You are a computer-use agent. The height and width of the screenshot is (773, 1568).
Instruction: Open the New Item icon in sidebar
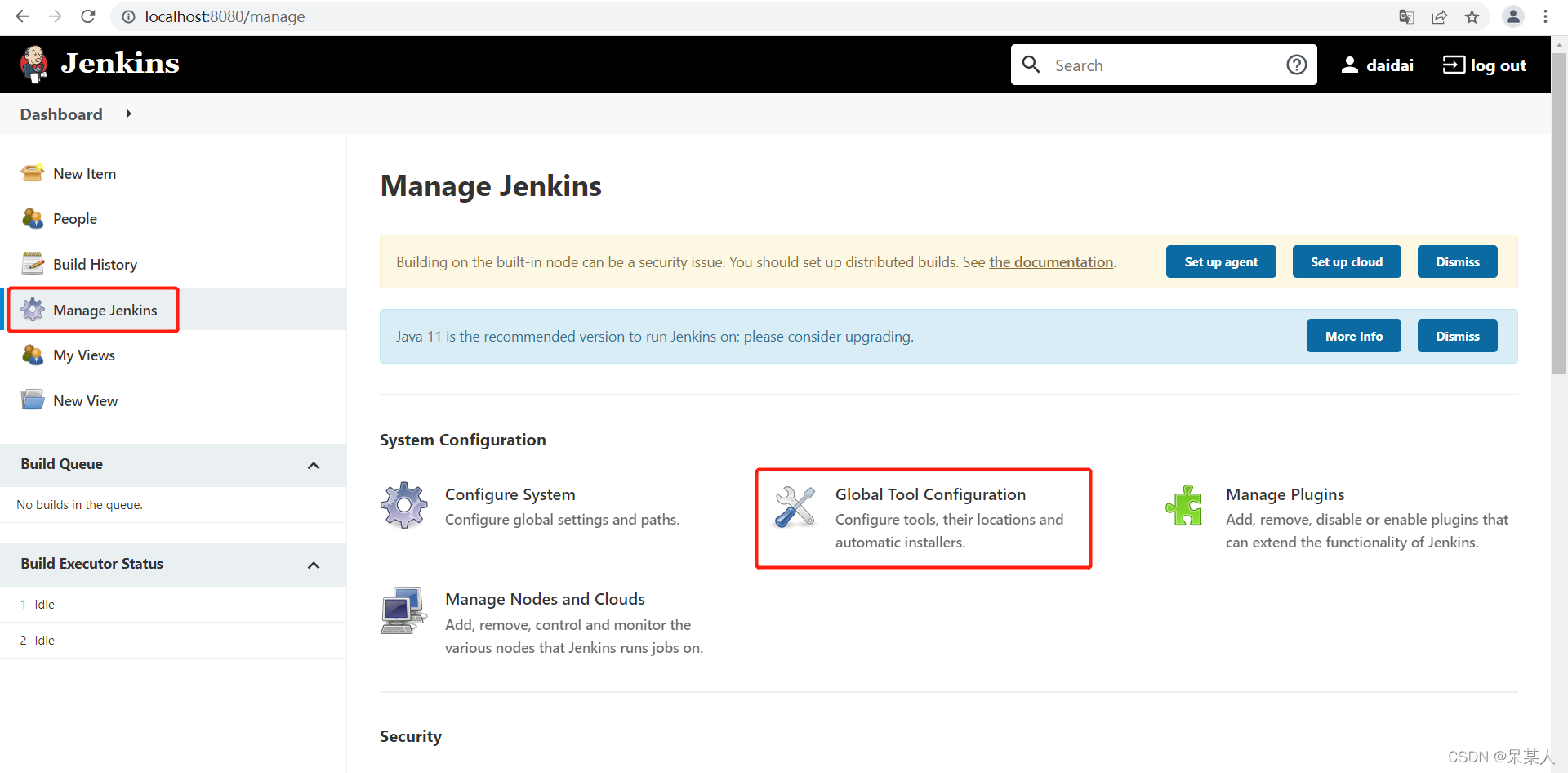click(x=33, y=173)
